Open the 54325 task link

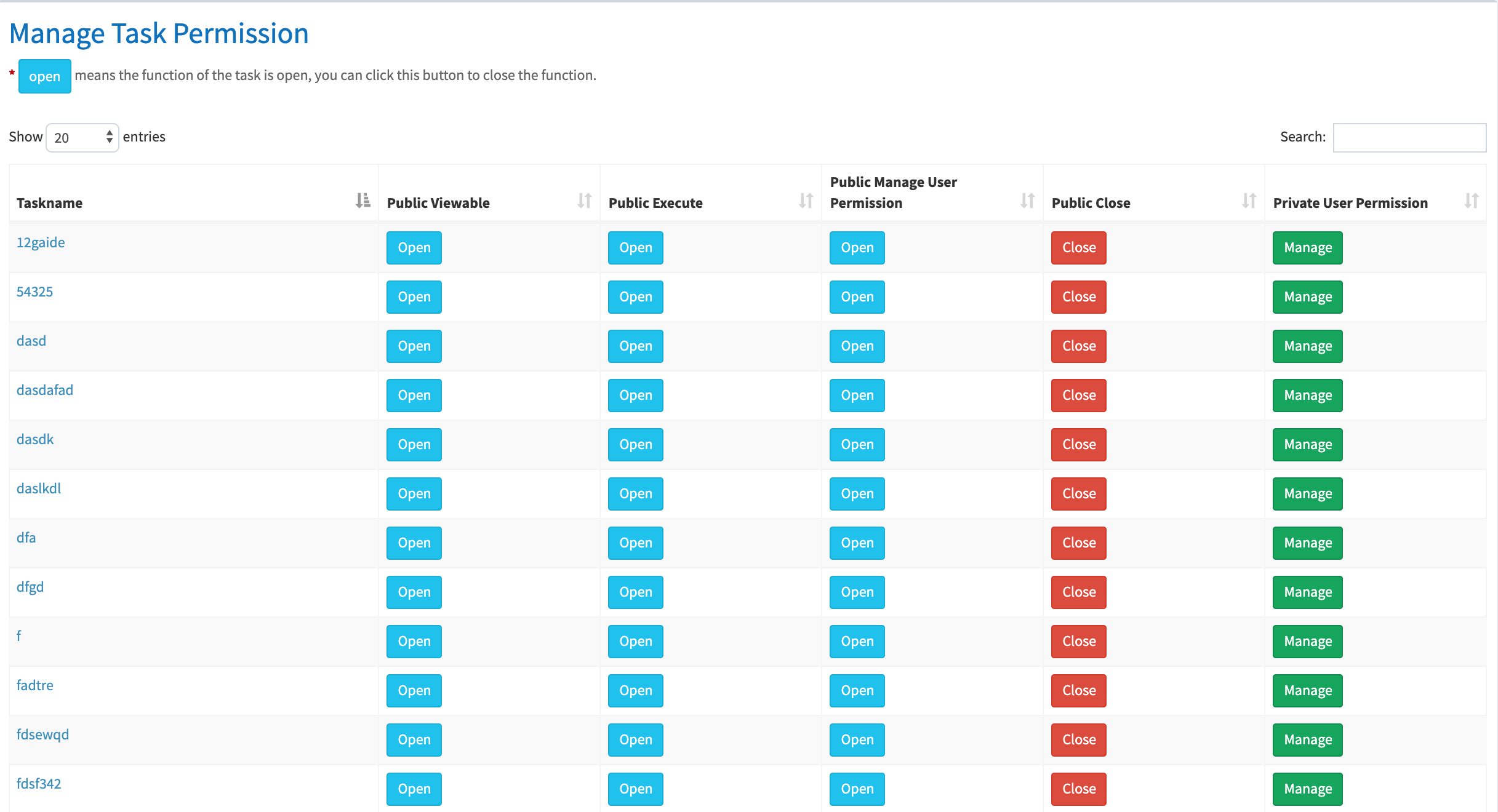tap(34, 292)
